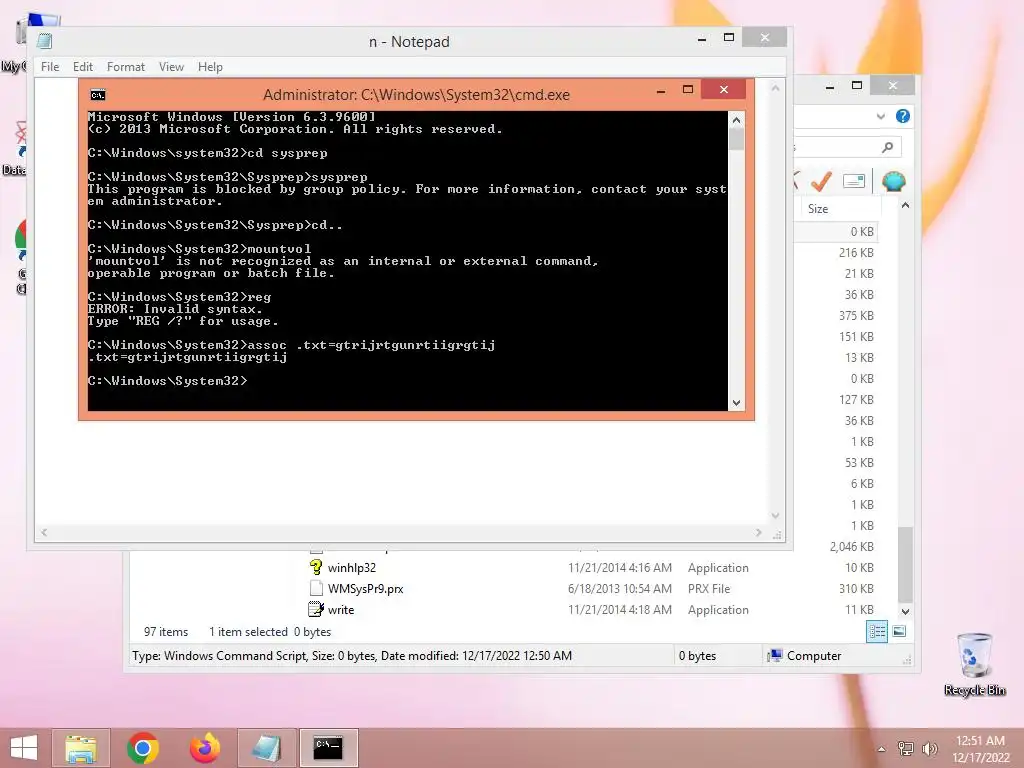The image size is (1024, 768).
Task: Open the Windows Start button
Action: click(23, 748)
